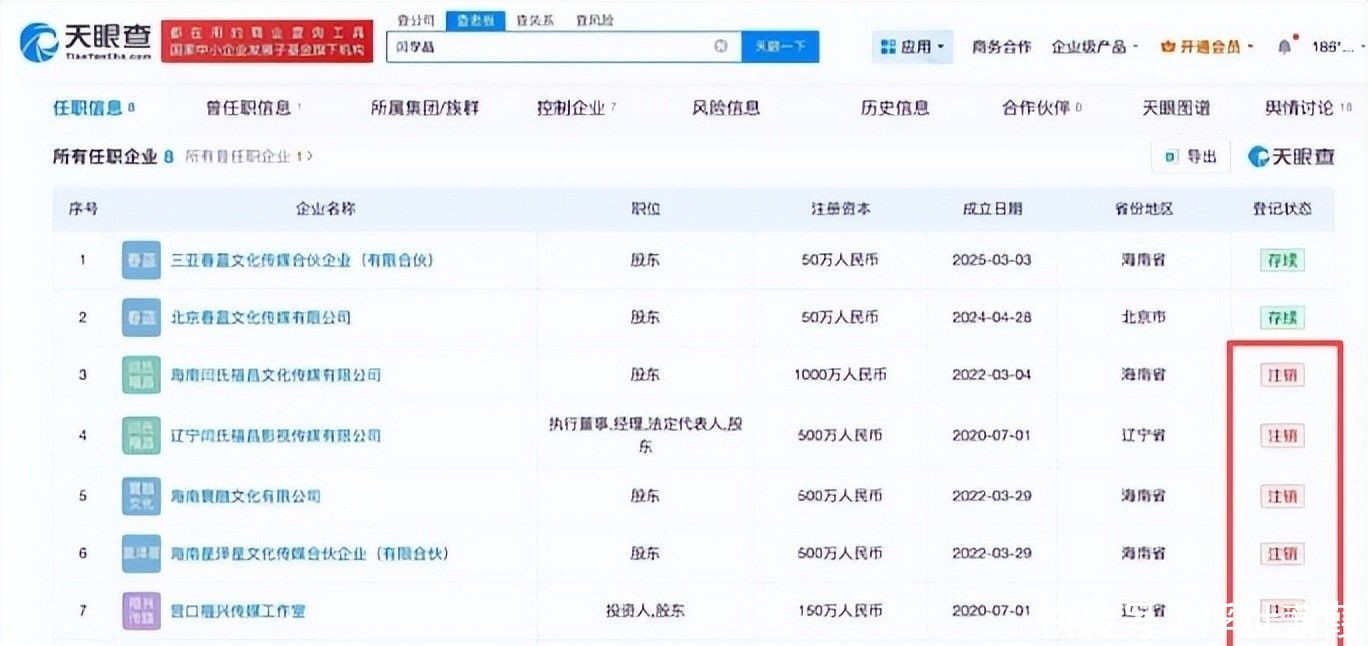Click the purple company logo in row 7
This screenshot has height=646, width=1368.
click(x=141, y=610)
